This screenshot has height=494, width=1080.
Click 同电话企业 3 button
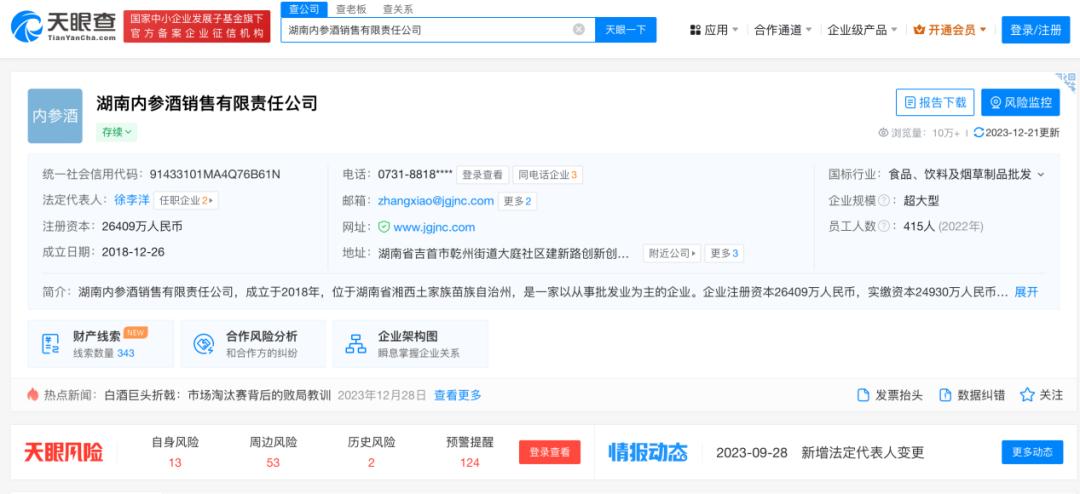point(547,175)
